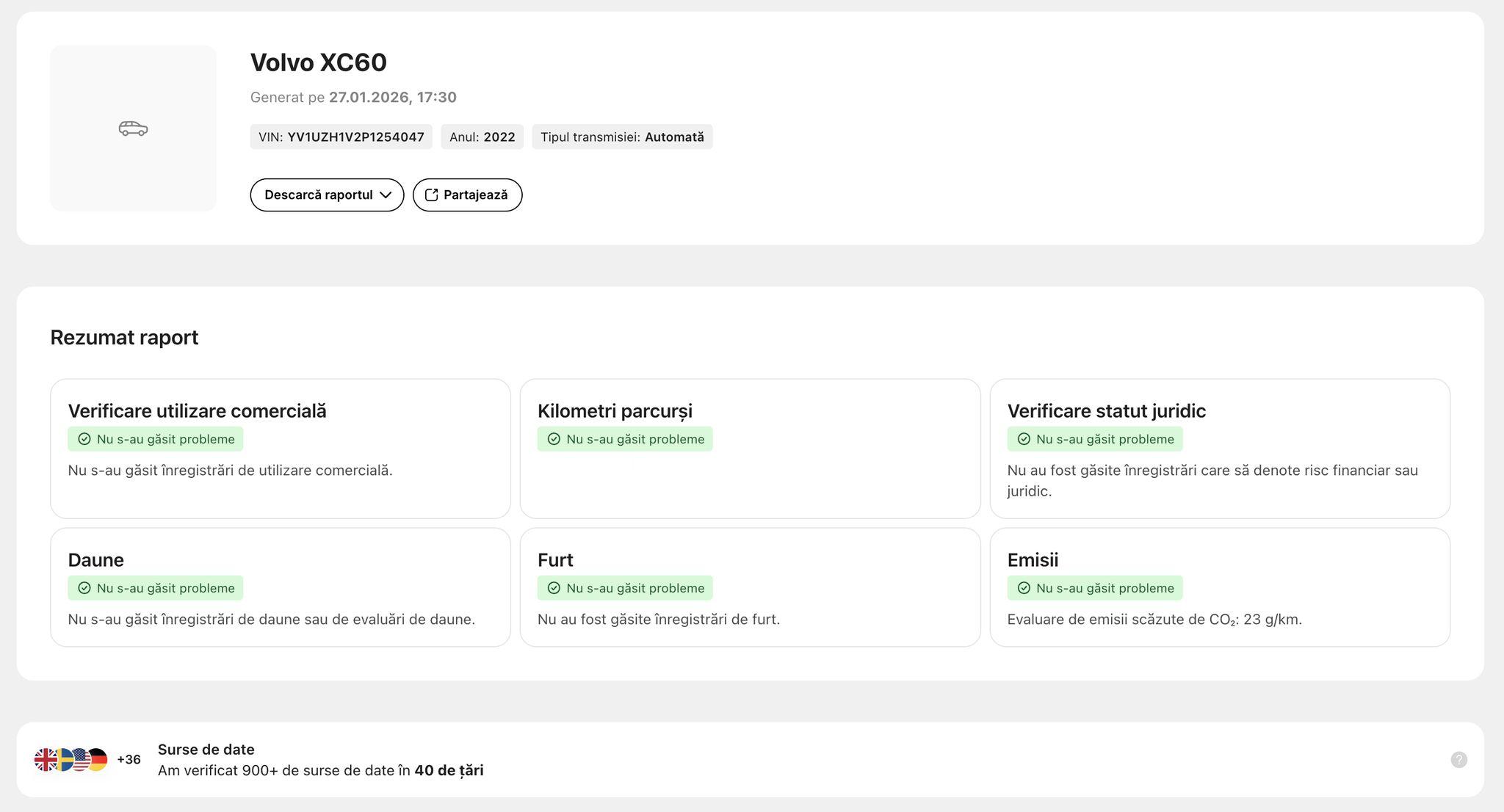Open the Furt summary card
Viewport: 1504px width, 812px height.
click(750, 587)
